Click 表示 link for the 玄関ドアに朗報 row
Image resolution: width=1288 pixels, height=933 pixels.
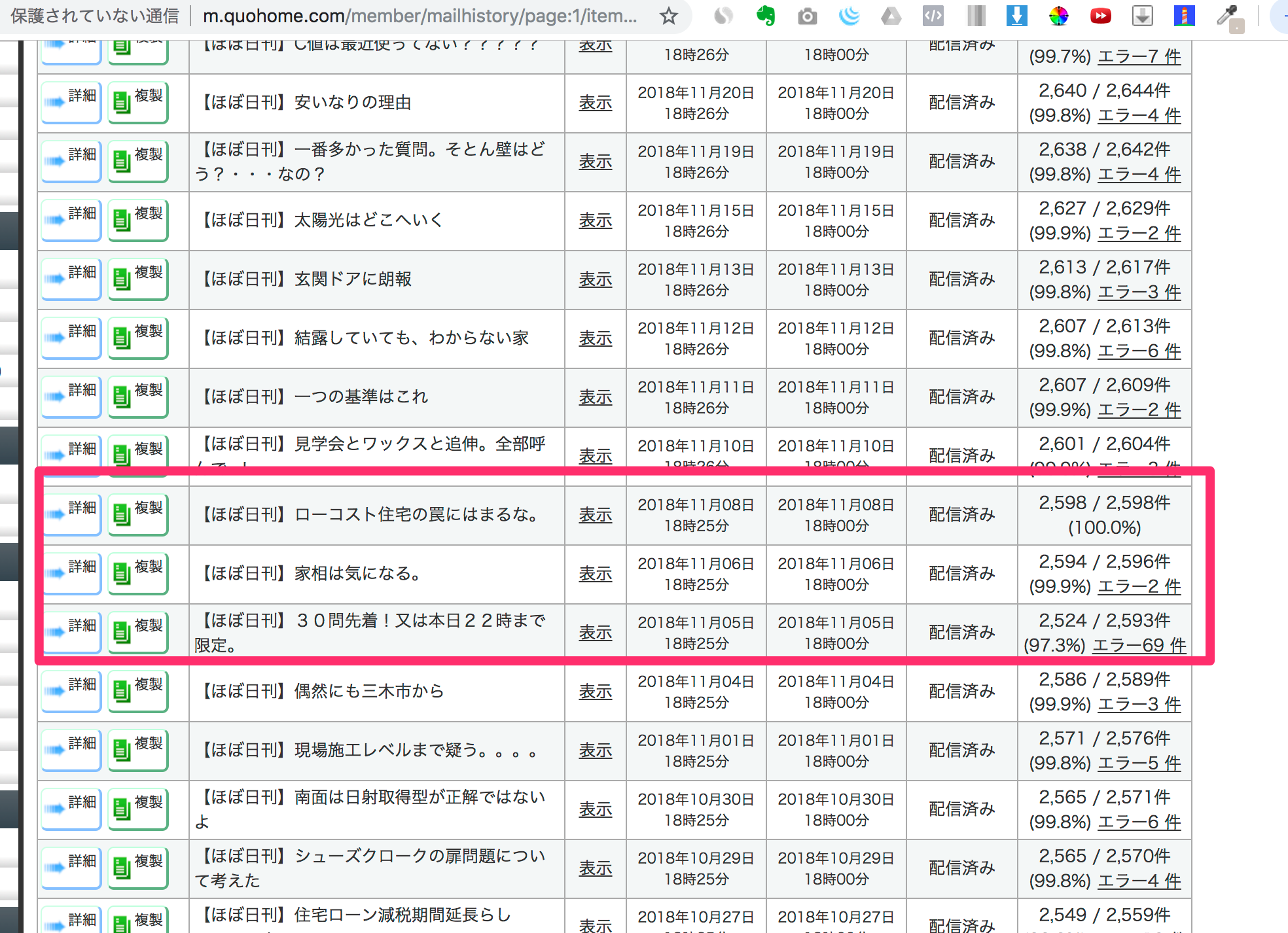(595, 279)
